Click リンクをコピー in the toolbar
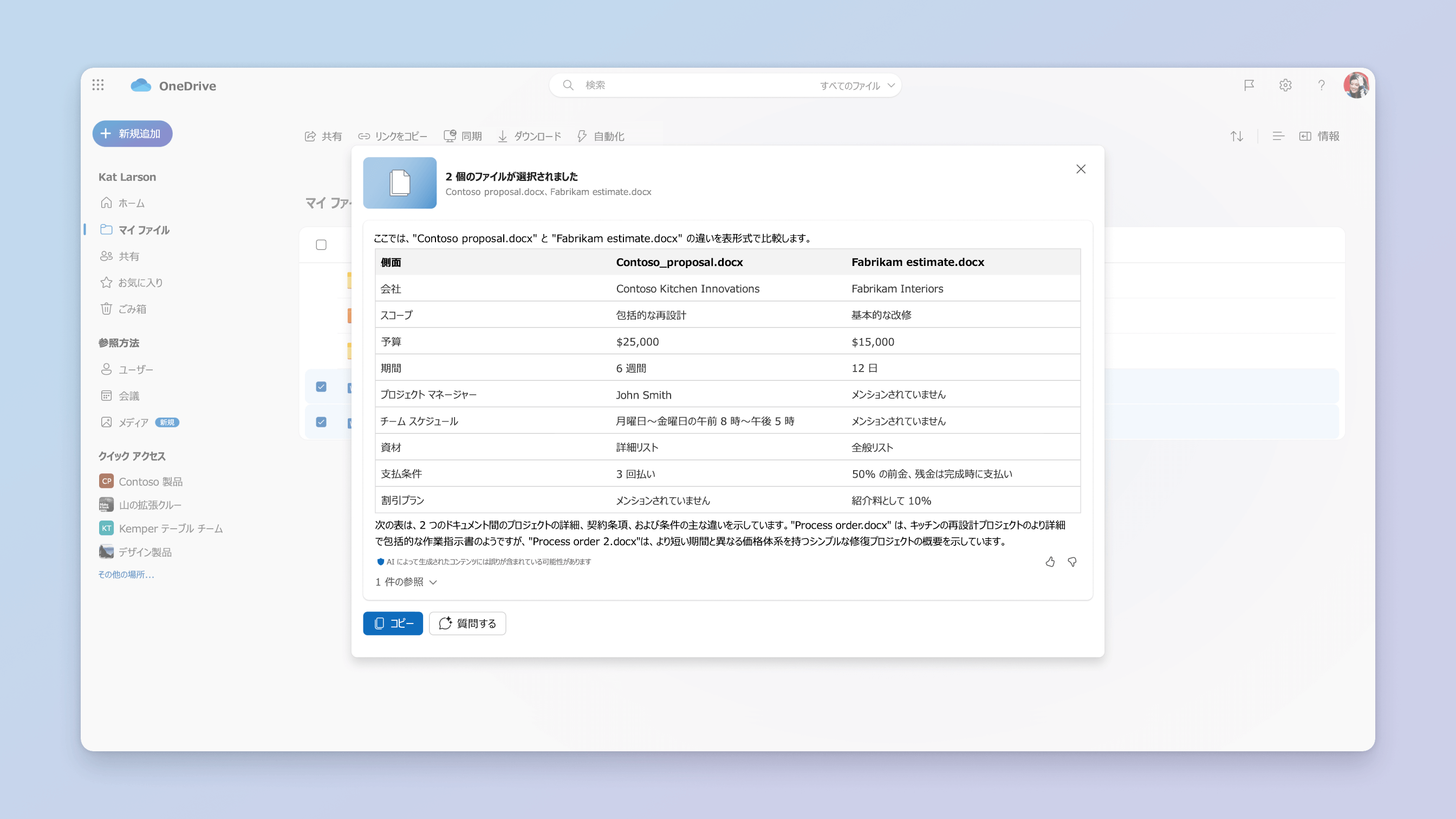1456x819 pixels. click(393, 136)
